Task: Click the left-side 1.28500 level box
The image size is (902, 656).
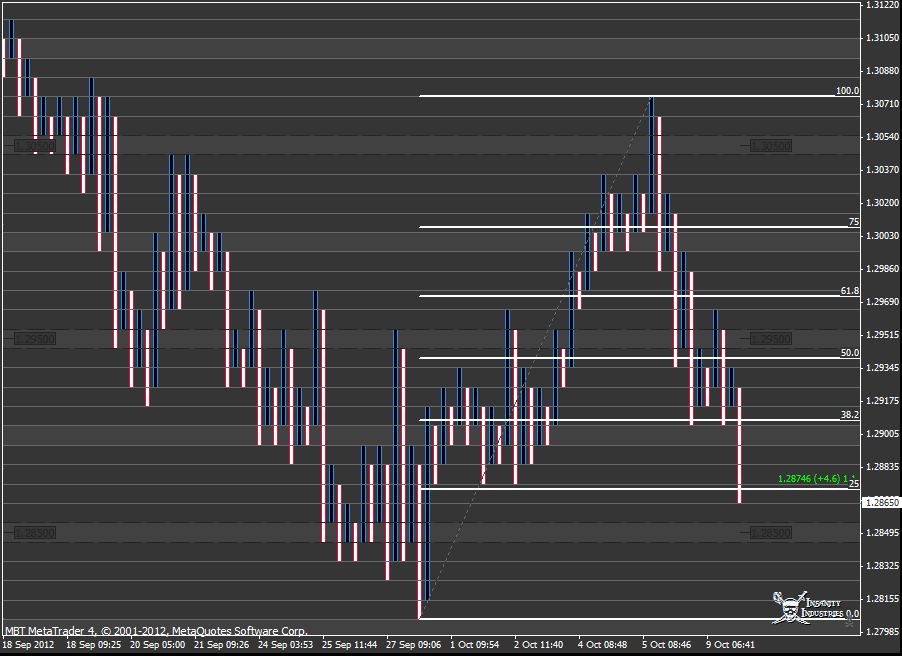Action: point(35,533)
